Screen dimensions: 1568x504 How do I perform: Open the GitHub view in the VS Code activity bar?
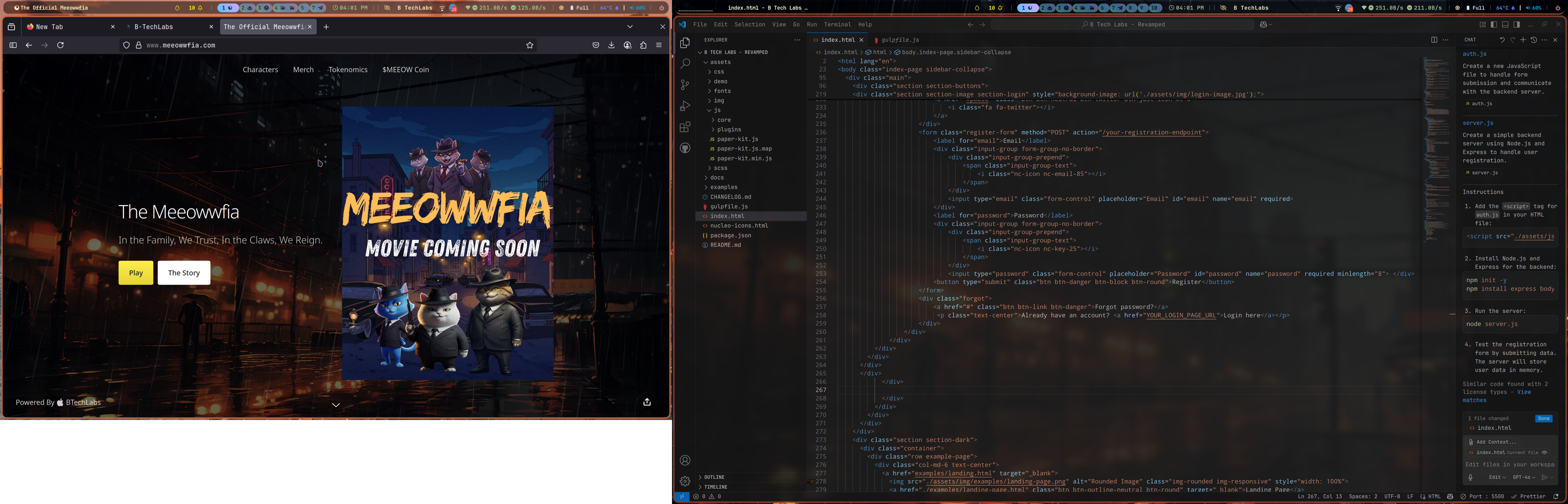[x=685, y=148]
